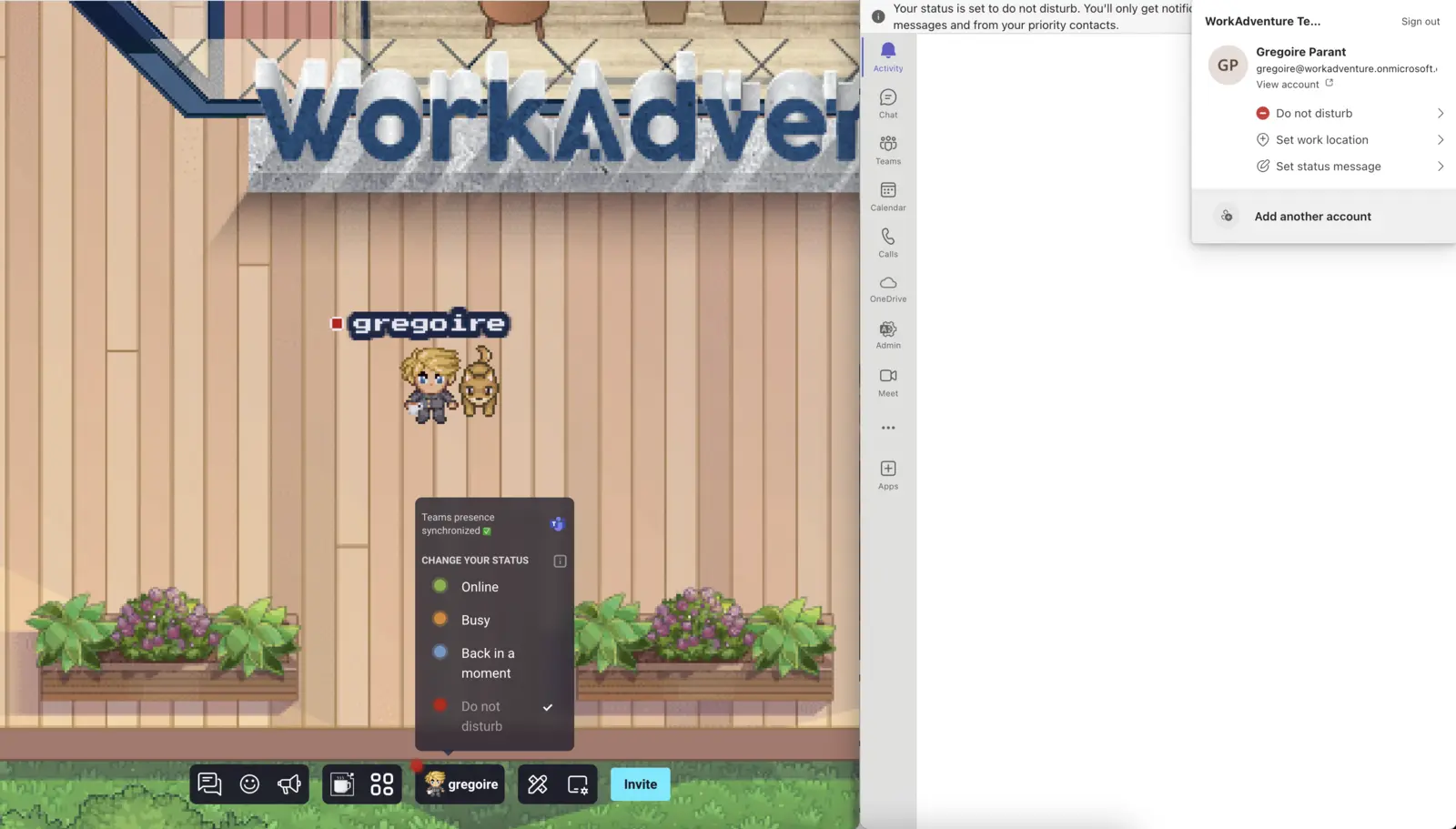
Task: Open Calendar in Teams sidebar
Action: (x=888, y=196)
